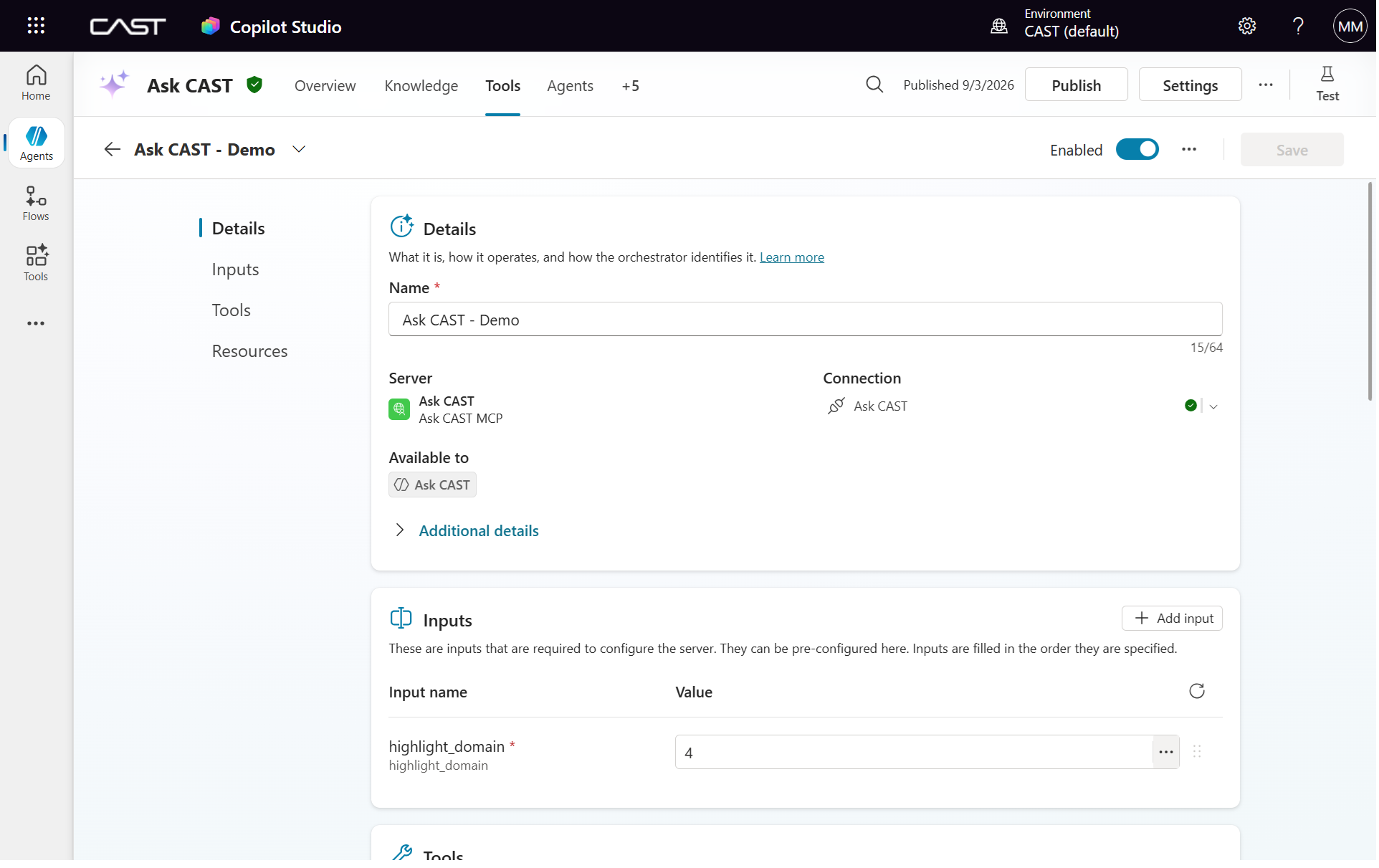The image size is (1379, 868).
Task: Click the Ask CAST connection name
Action: click(x=881, y=406)
